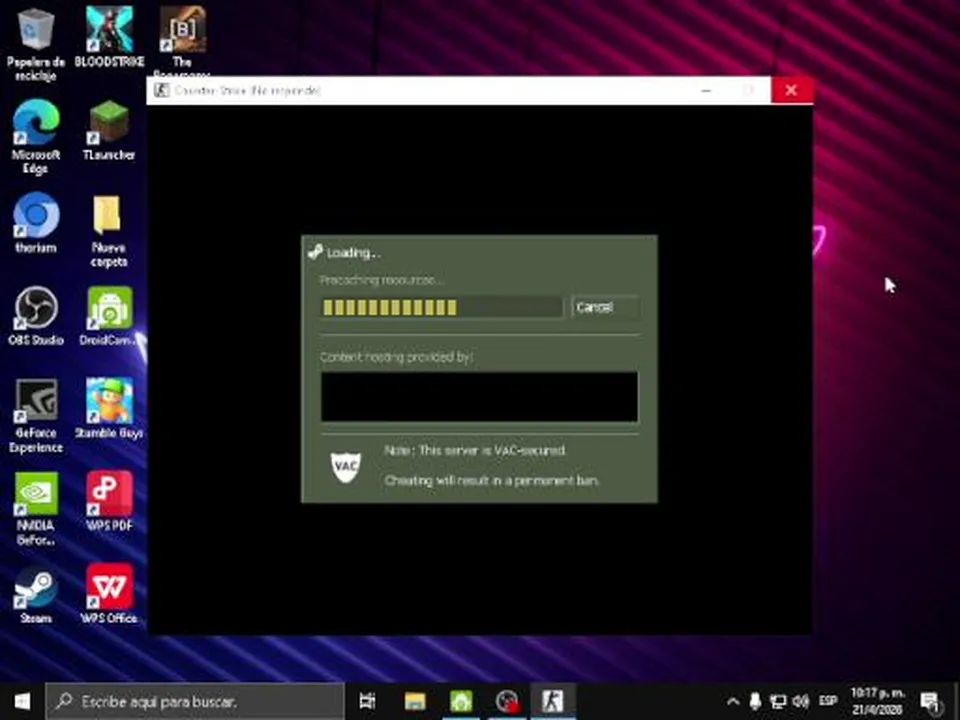Viewport: 960px width, 720px height.
Task: Open network status tray icon
Action: click(778, 702)
